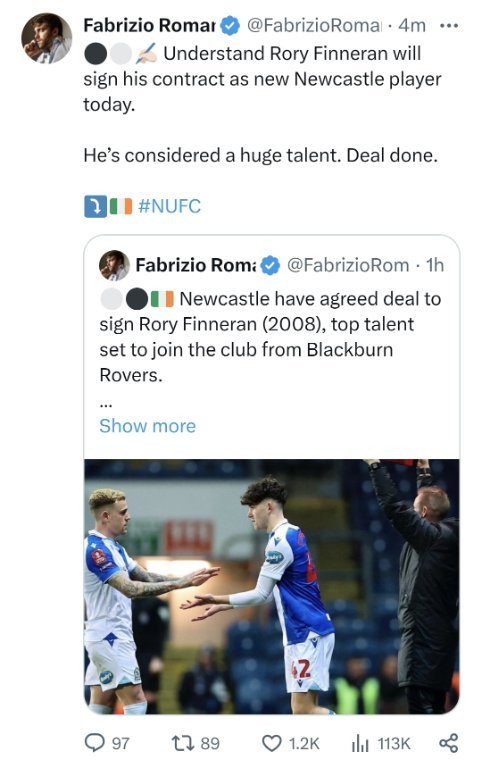Image resolution: width=482 pixels, height=768 pixels.
Task: Click verified badge in the quoted tweet
Action: 270,265
